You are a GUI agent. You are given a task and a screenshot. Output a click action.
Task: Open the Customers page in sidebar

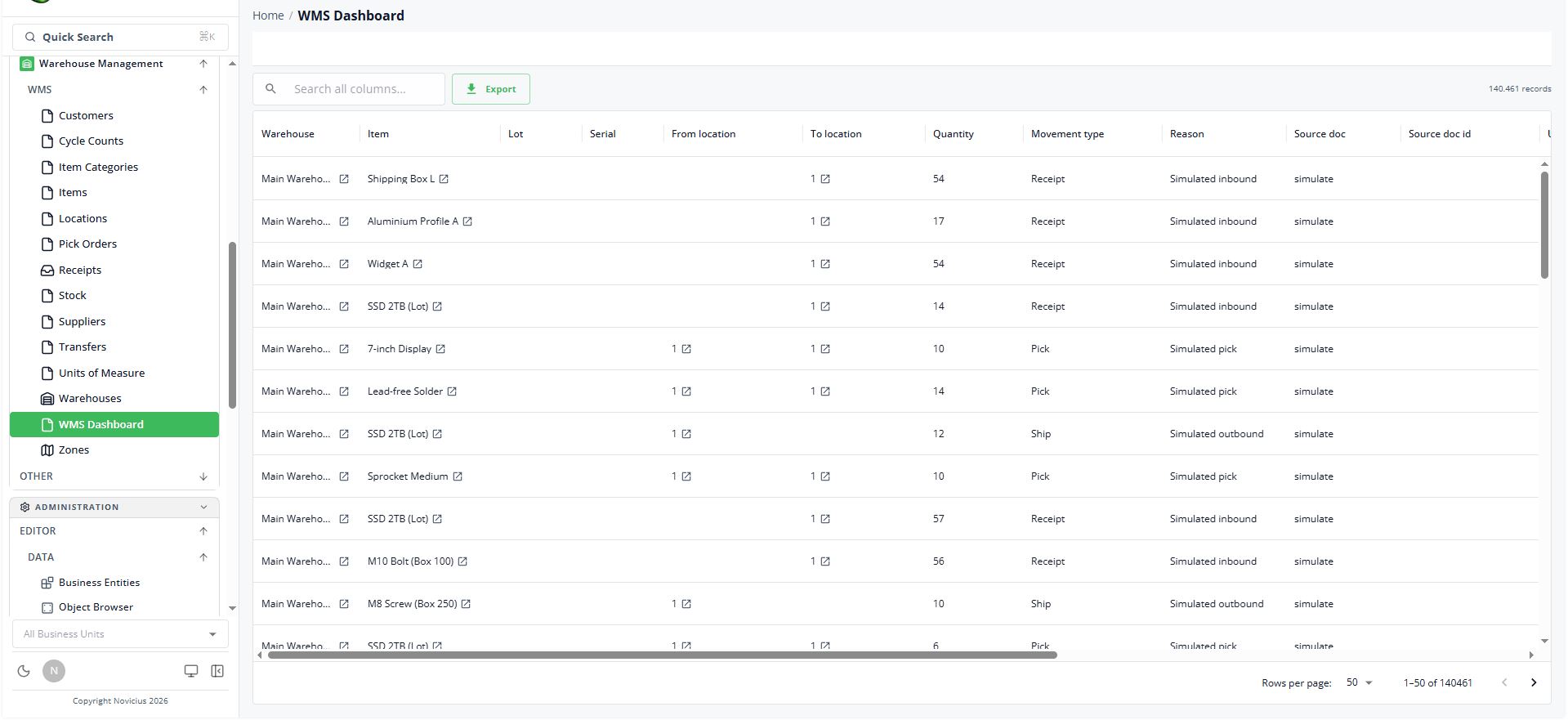[x=114, y=115]
